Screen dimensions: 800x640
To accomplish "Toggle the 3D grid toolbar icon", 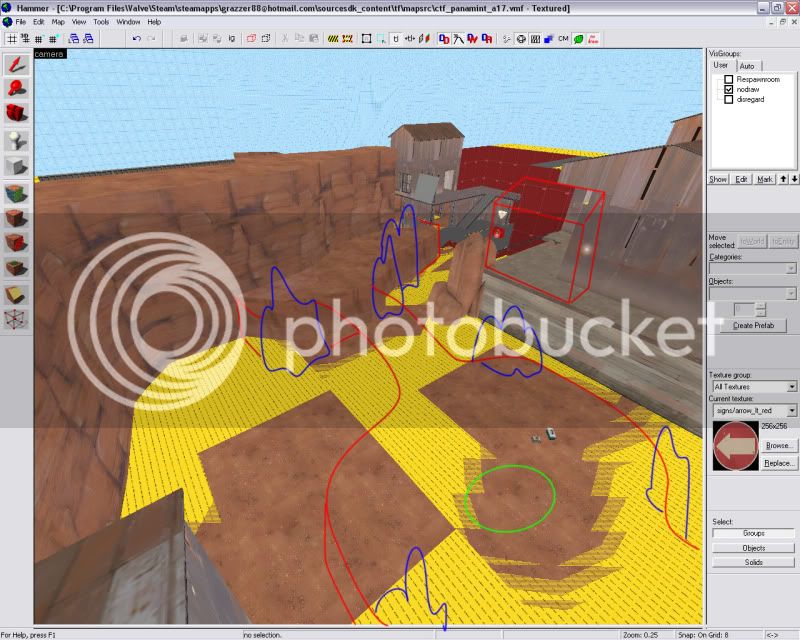I will point(24,39).
